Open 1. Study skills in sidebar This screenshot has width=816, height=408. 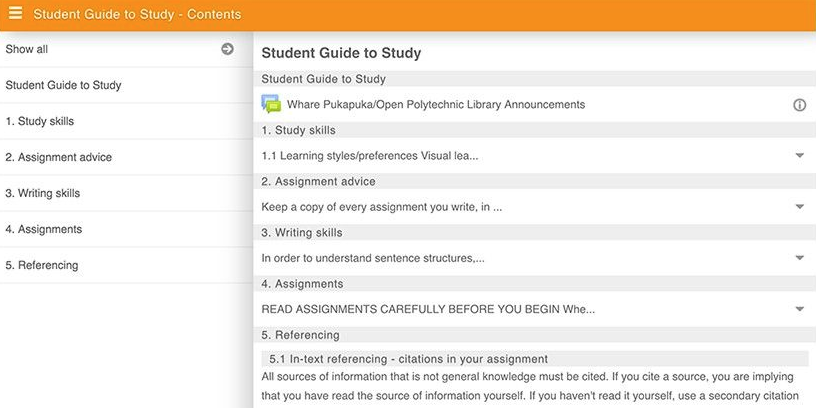126,121
